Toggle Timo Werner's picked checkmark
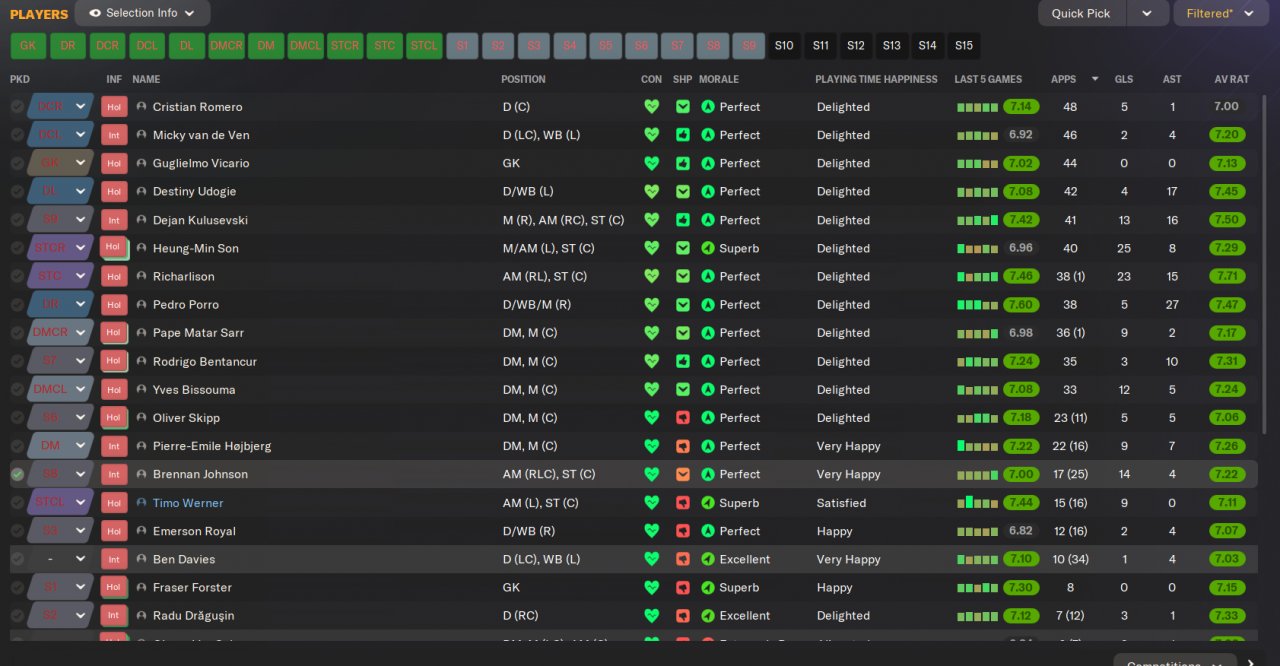1280x666 pixels. (x=17, y=503)
